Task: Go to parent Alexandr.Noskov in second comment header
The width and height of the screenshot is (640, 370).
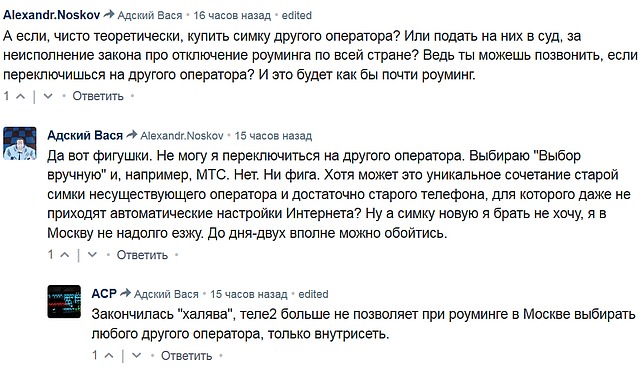Action: tap(182, 136)
